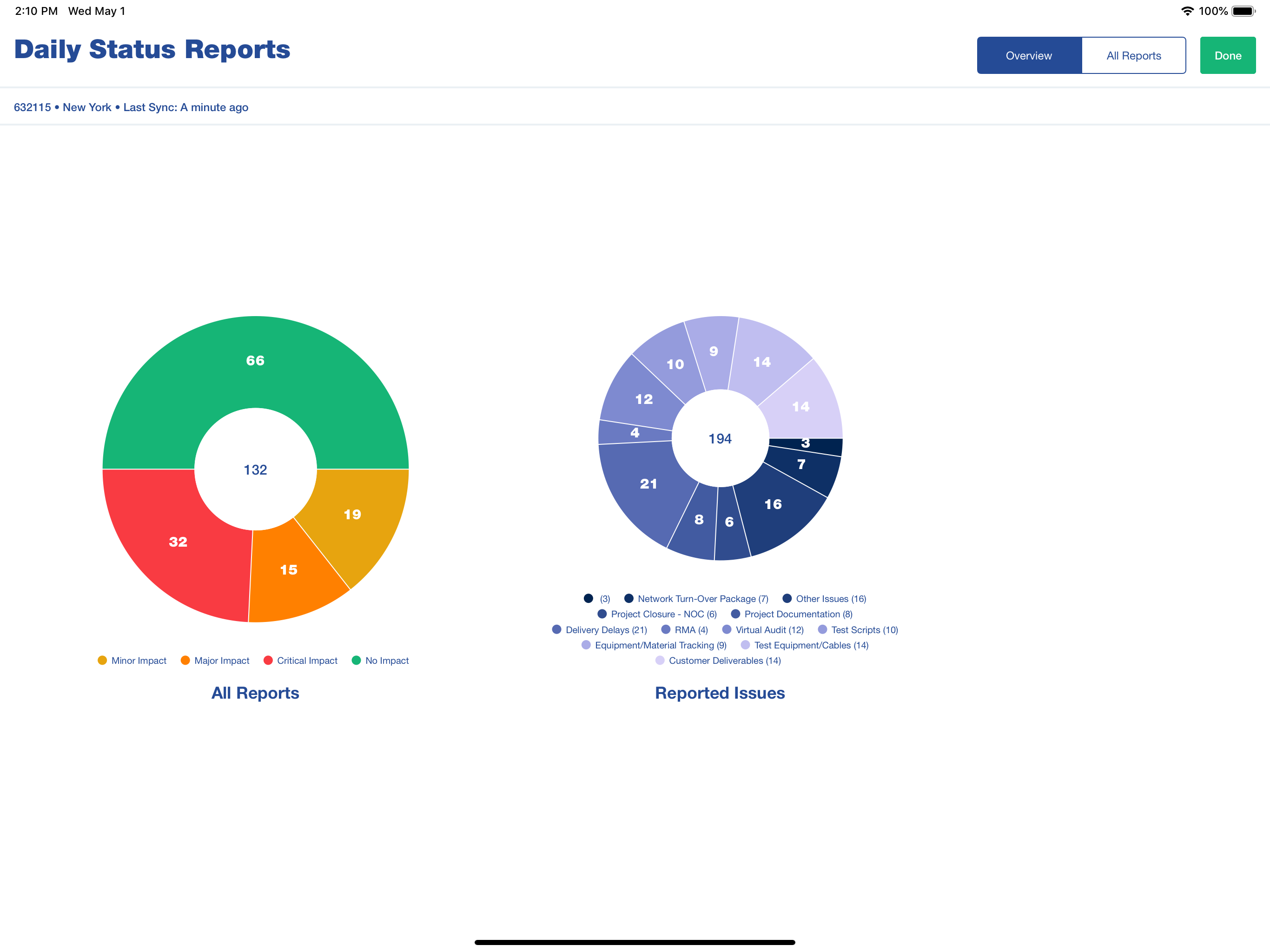Select the Major Impact segment showing 15
The height and width of the screenshot is (952, 1270).
coord(289,569)
